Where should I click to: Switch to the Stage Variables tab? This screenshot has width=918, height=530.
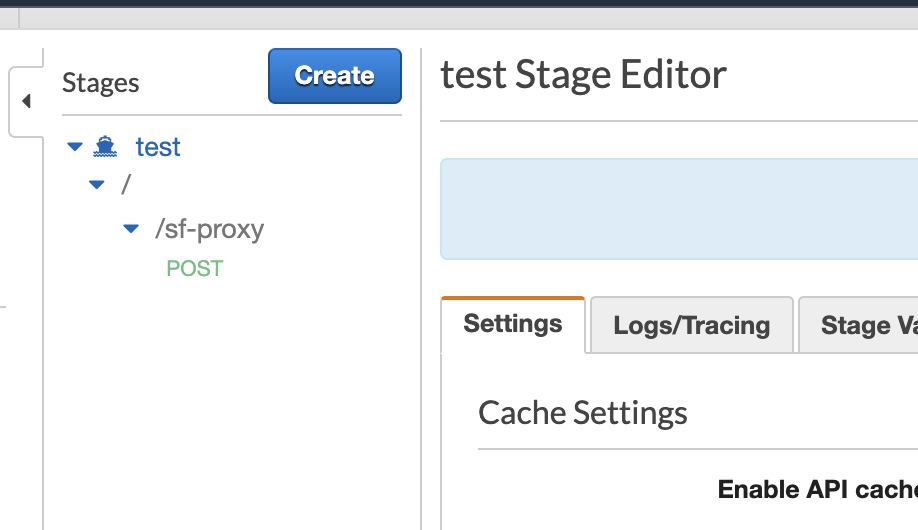click(x=857, y=325)
